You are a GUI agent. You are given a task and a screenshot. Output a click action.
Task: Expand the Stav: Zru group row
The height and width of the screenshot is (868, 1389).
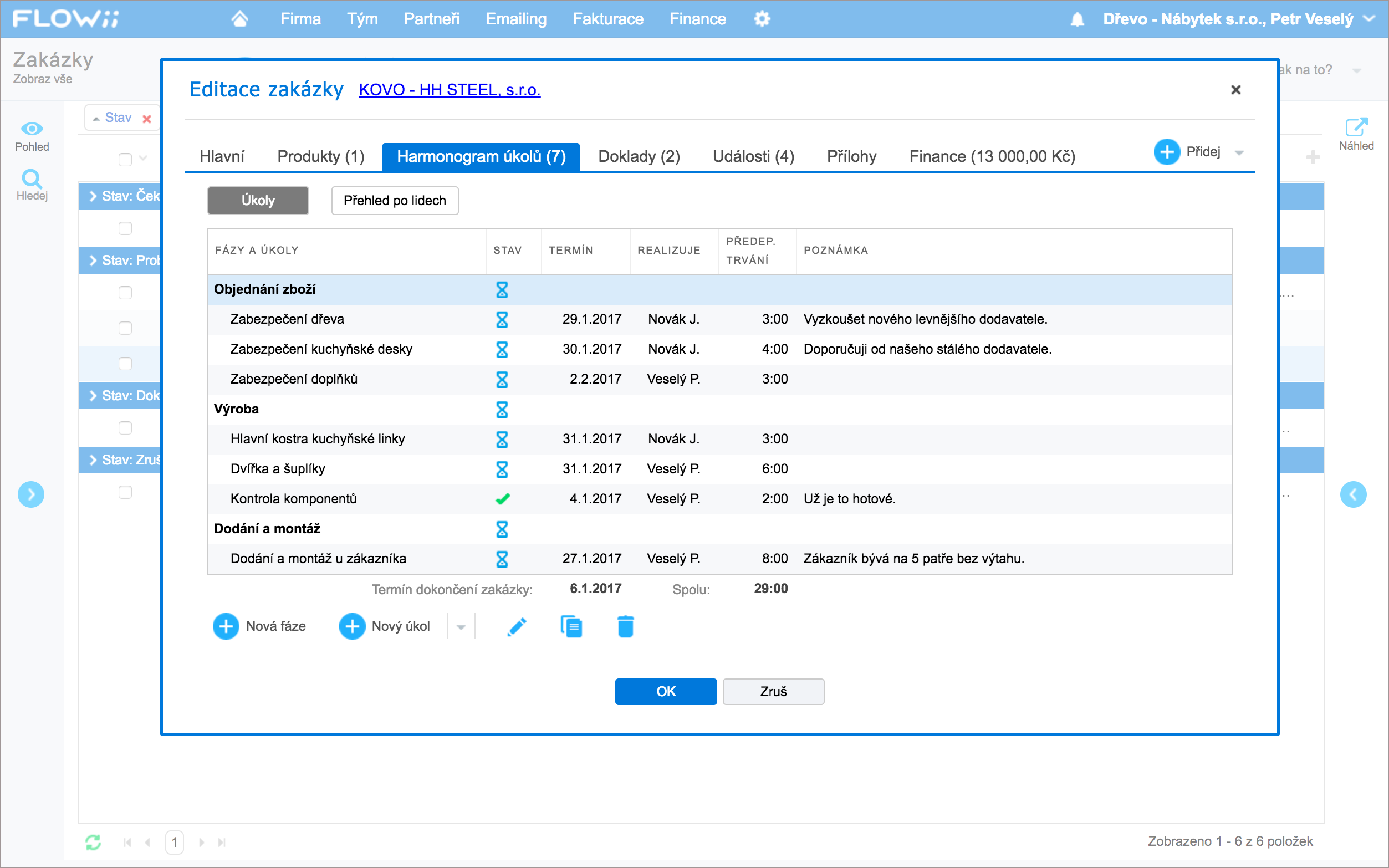coord(94,460)
